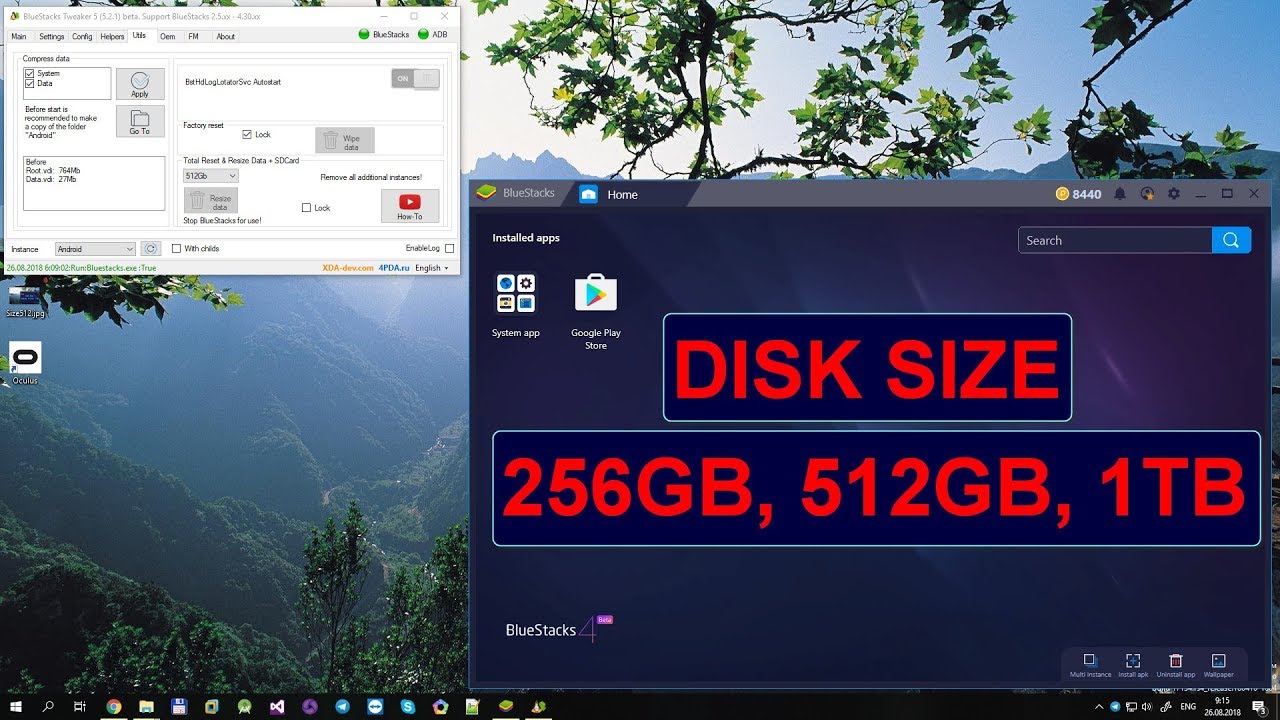The height and width of the screenshot is (720, 1280).
Task: Check the Total Reset Lock checkbox
Action: pyautogui.click(x=306, y=208)
